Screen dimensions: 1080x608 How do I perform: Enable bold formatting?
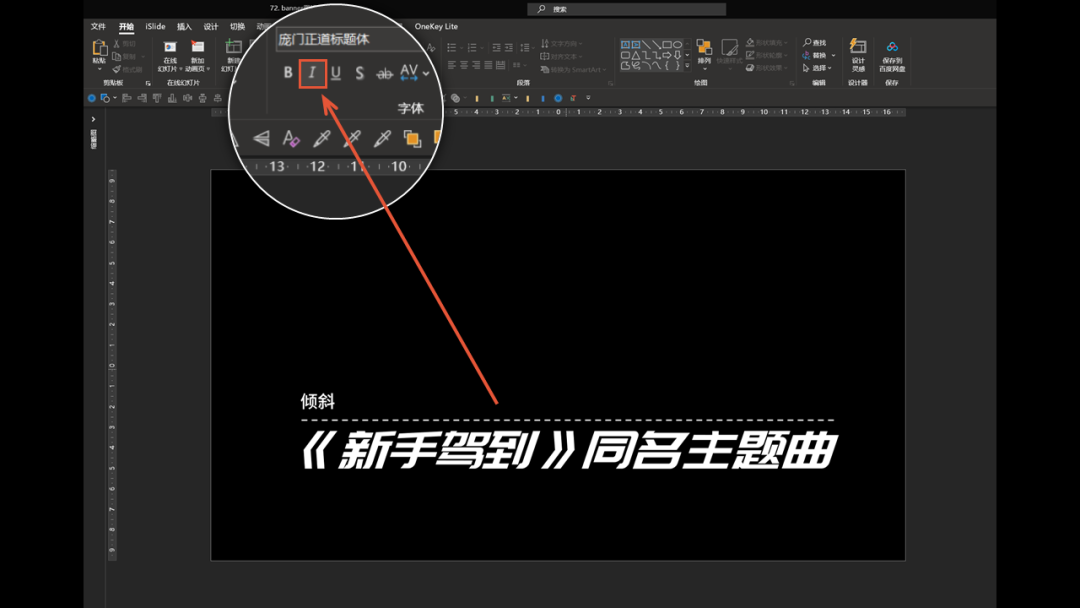click(x=289, y=72)
